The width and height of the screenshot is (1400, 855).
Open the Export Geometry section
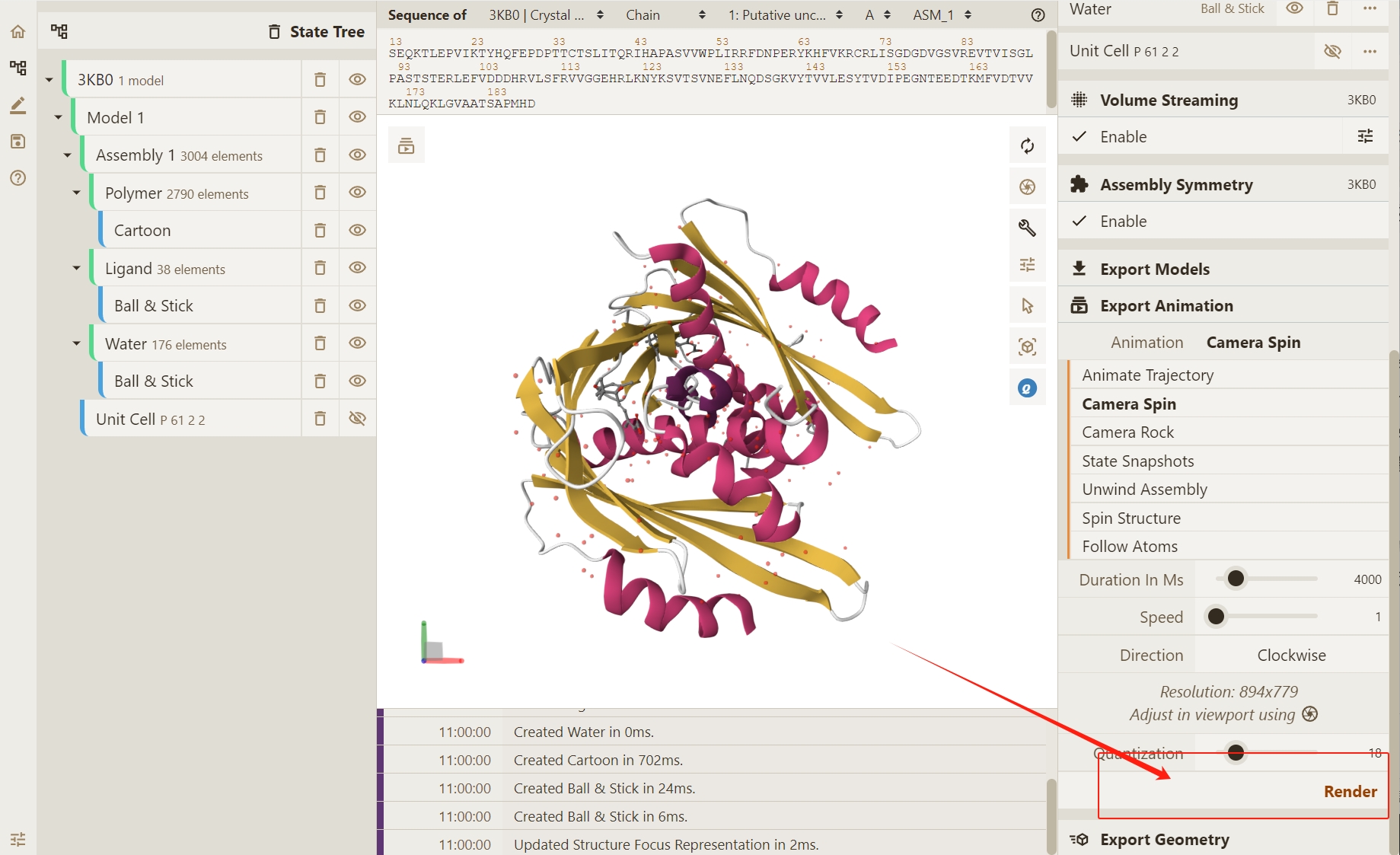[1164, 840]
